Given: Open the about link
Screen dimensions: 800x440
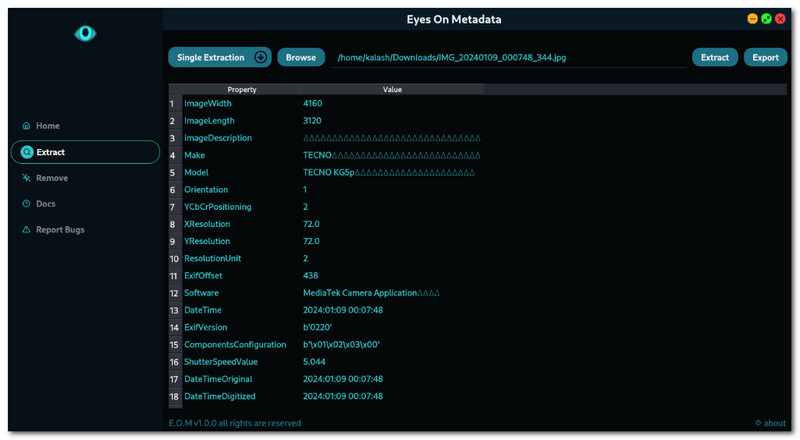Looking at the screenshot, I should (x=770, y=423).
